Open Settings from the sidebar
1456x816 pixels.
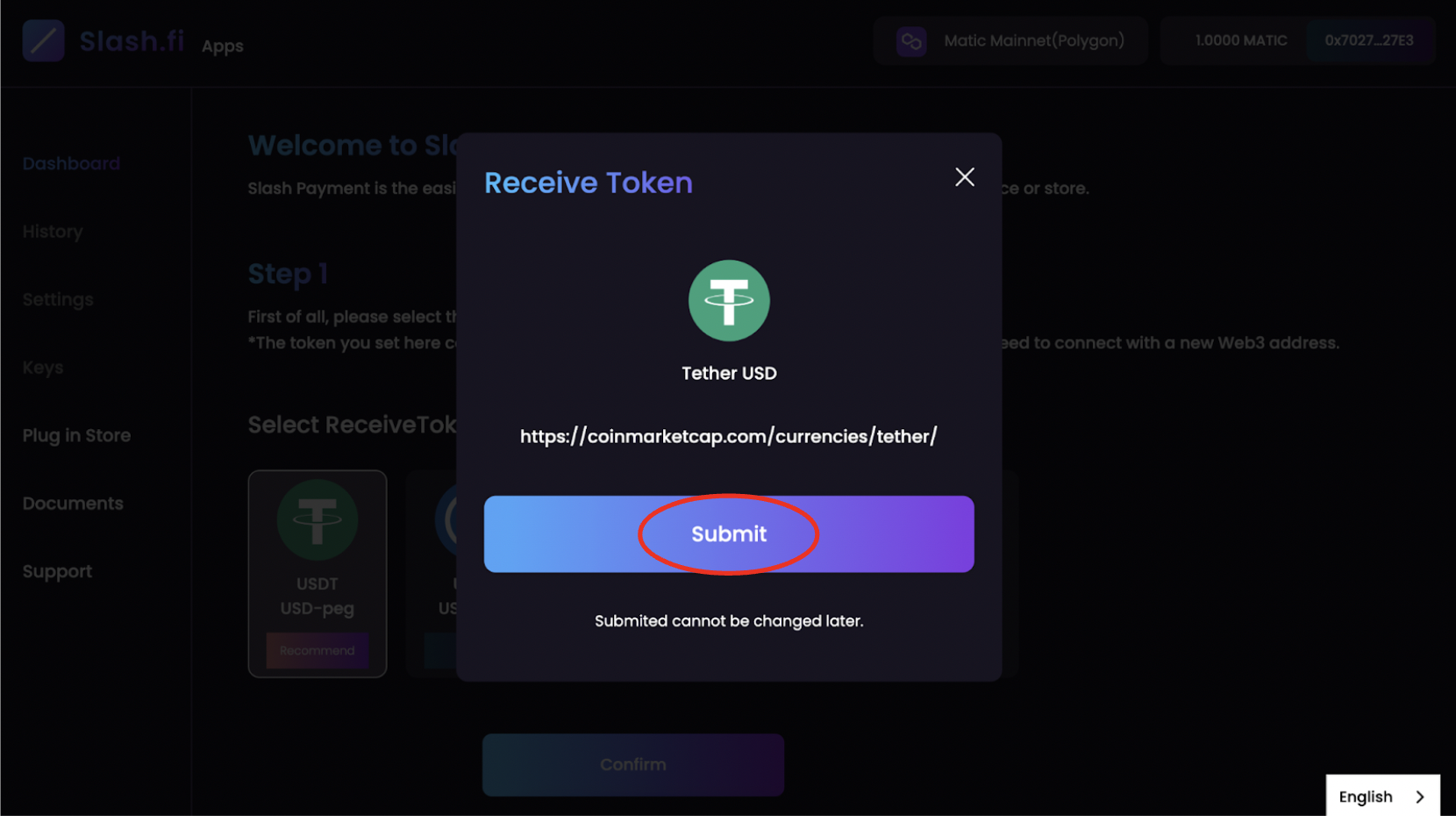58,300
